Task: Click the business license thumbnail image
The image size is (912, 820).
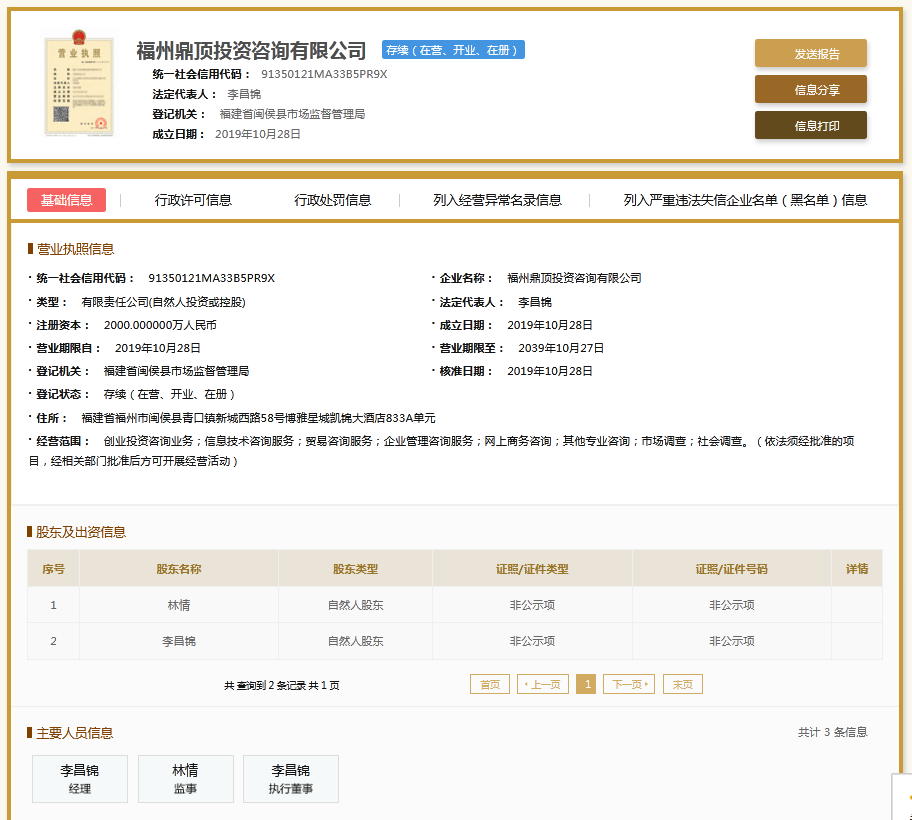Action: [x=79, y=86]
